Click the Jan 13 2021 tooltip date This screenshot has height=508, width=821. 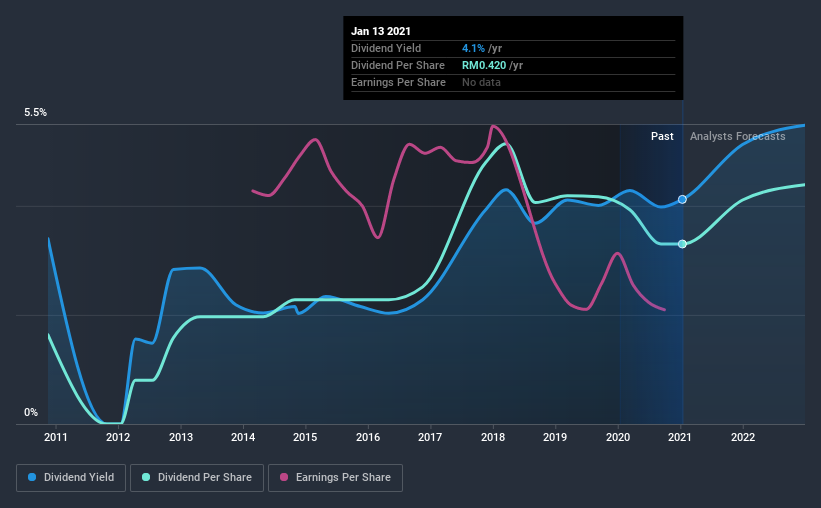tap(381, 31)
